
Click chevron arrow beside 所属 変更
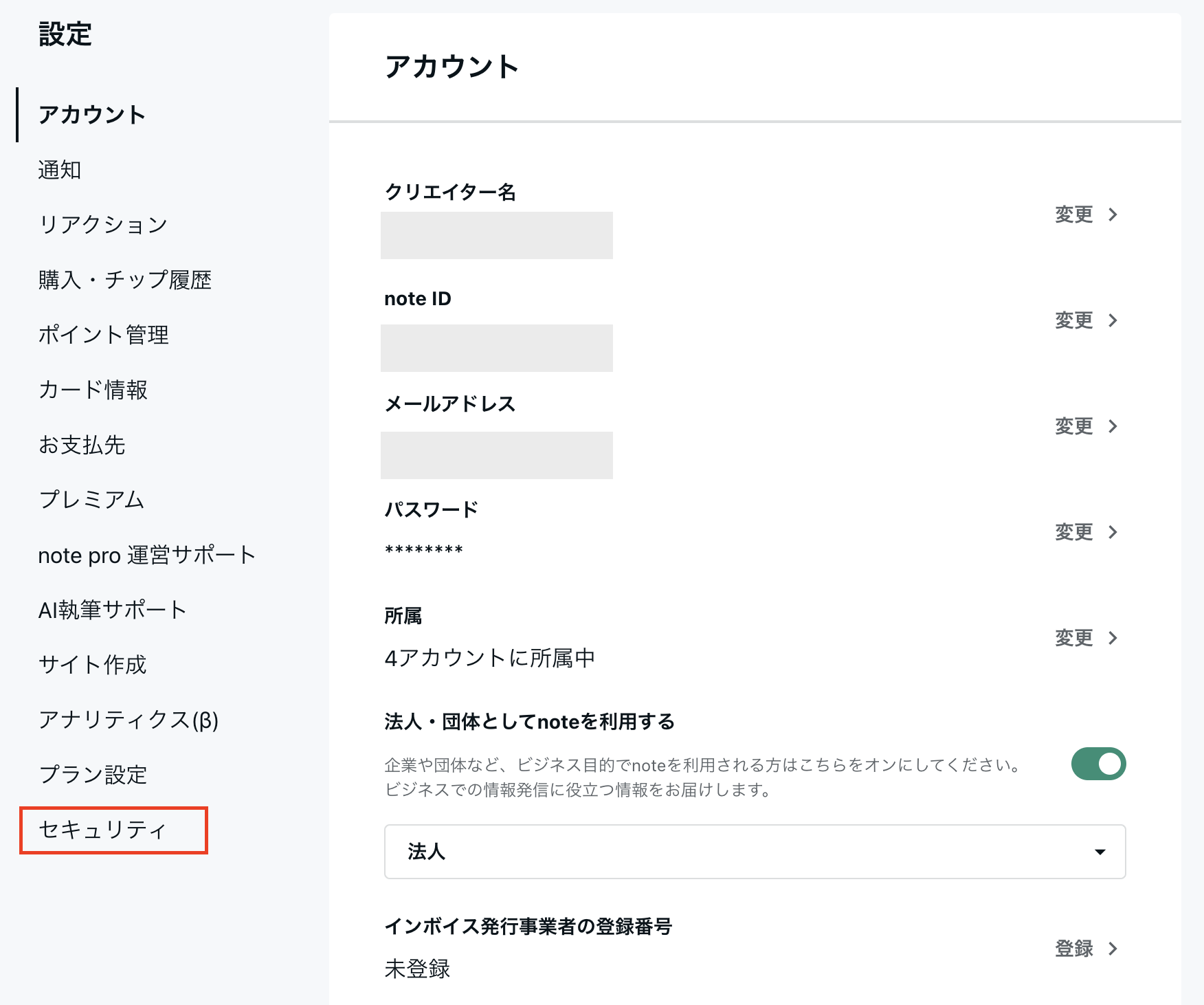pyautogui.click(x=1113, y=638)
